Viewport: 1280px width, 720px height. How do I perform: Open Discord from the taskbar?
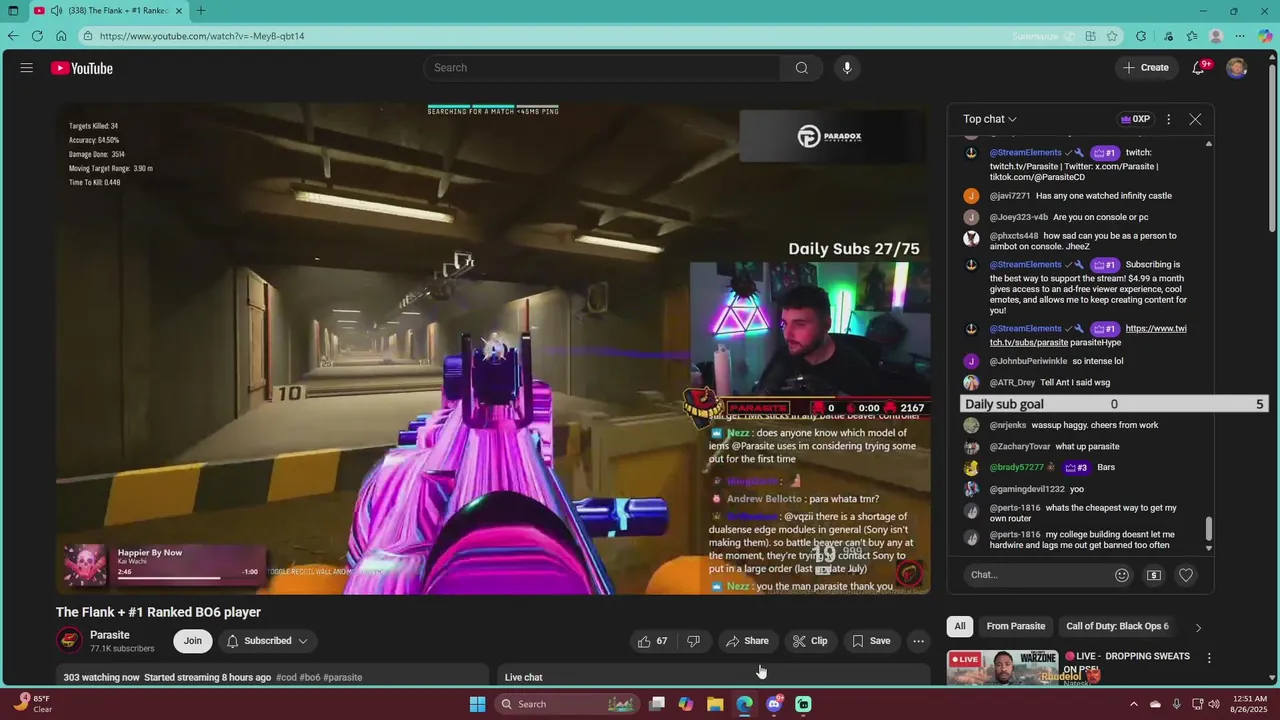774,704
